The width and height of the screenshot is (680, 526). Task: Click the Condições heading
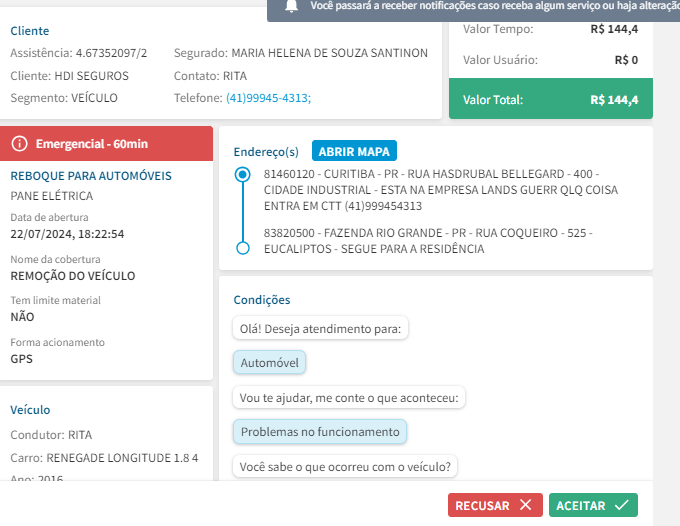262,300
